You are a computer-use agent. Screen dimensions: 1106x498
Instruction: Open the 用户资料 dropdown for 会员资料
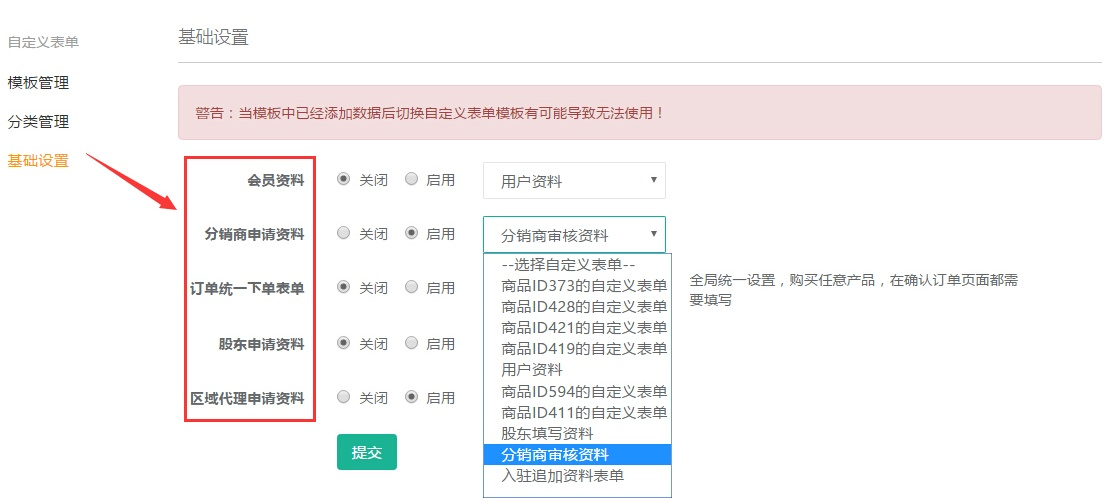coord(574,181)
